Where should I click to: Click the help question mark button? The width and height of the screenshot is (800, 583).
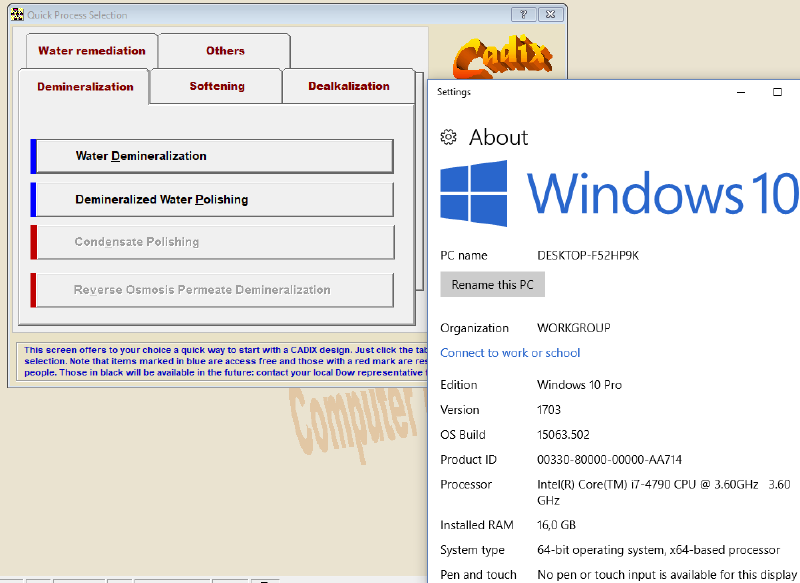[523, 14]
